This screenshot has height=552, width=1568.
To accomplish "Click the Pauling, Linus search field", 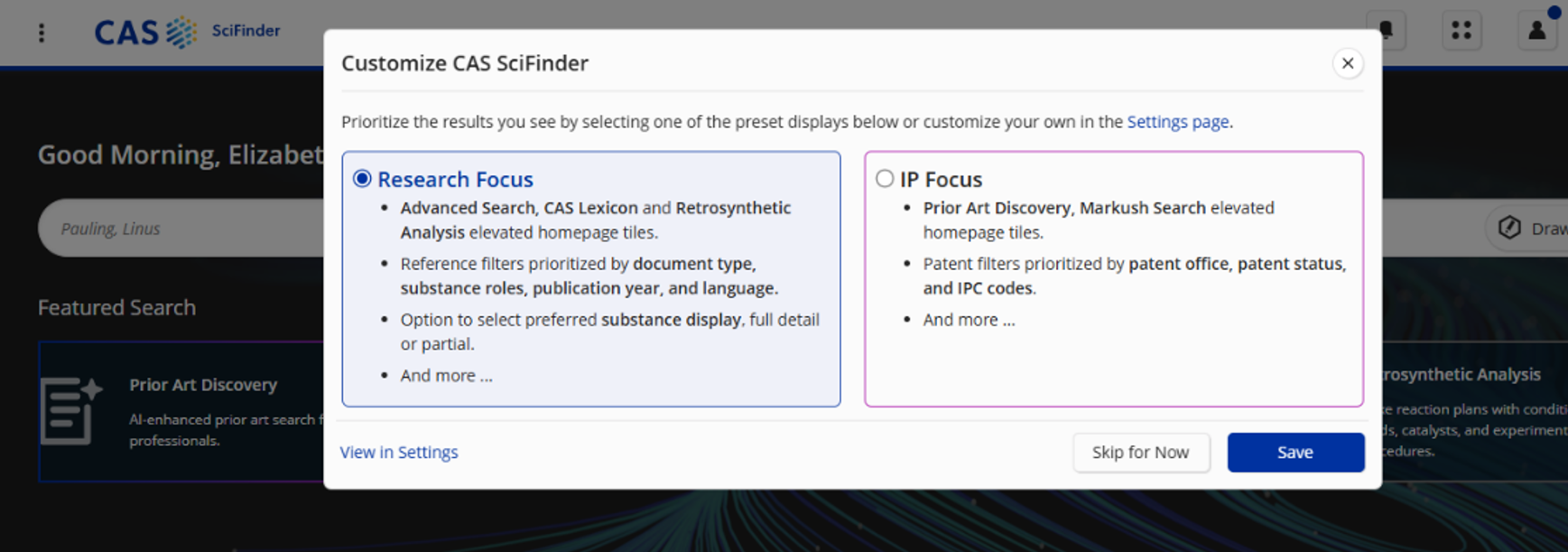I will point(181,228).
